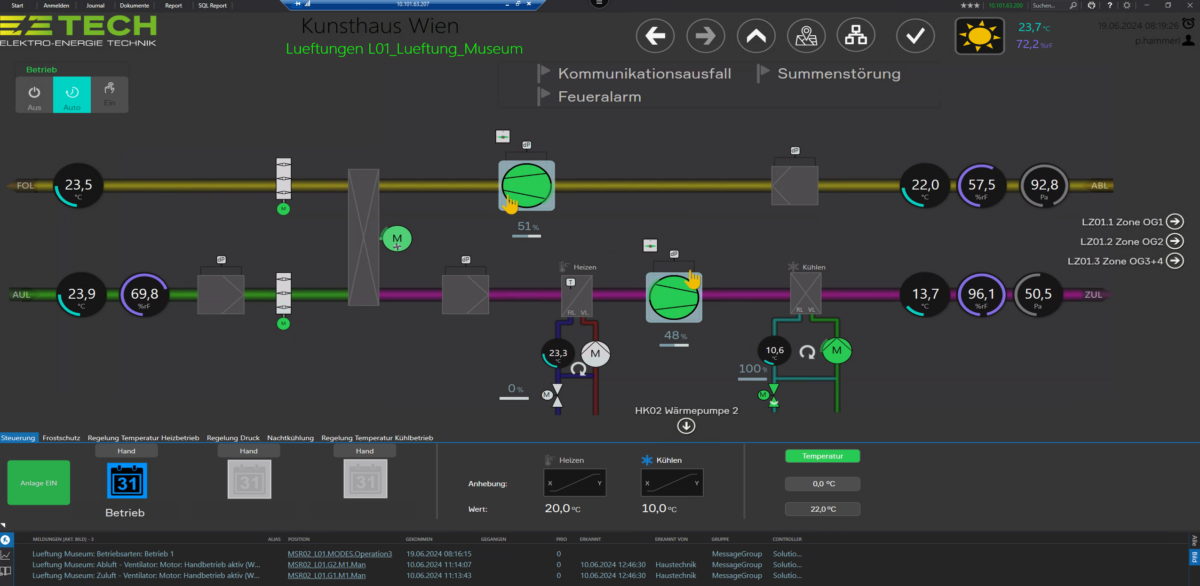Open the MSR02_L01.MODES.Operation3 position link
Viewport: 1200px width, 586px height.
(339, 553)
